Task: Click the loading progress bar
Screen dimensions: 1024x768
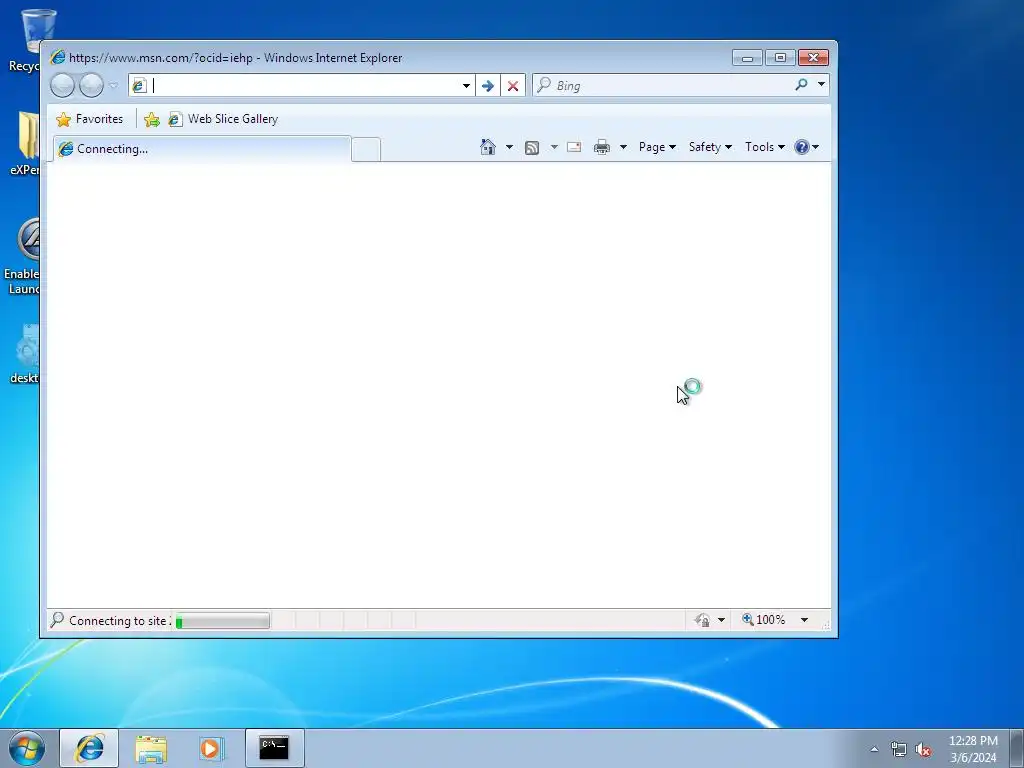Action: click(222, 620)
